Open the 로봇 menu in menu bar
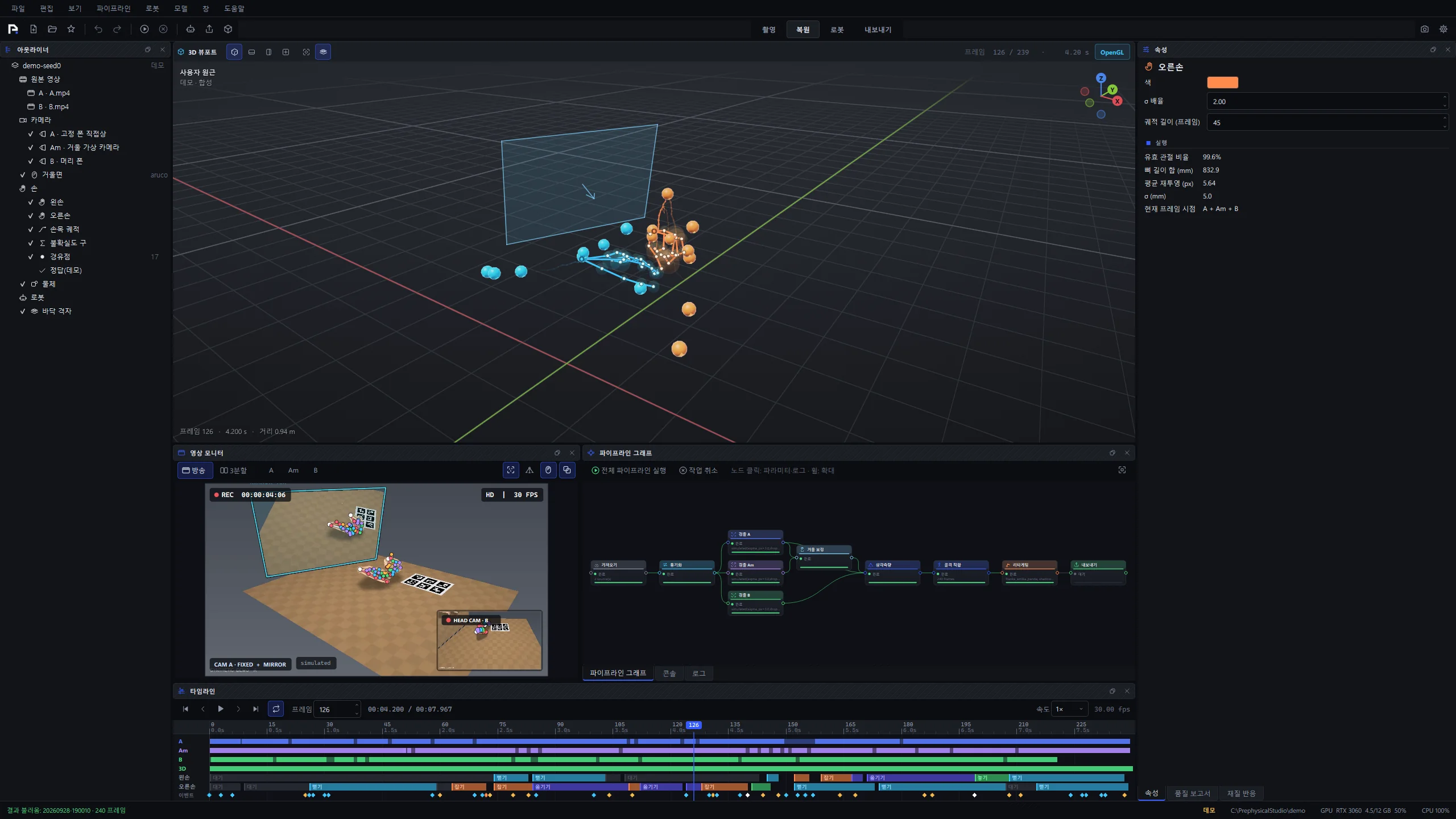The width and height of the screenshot is (1456, 819). pyautogui.click(x=152, y=9)
